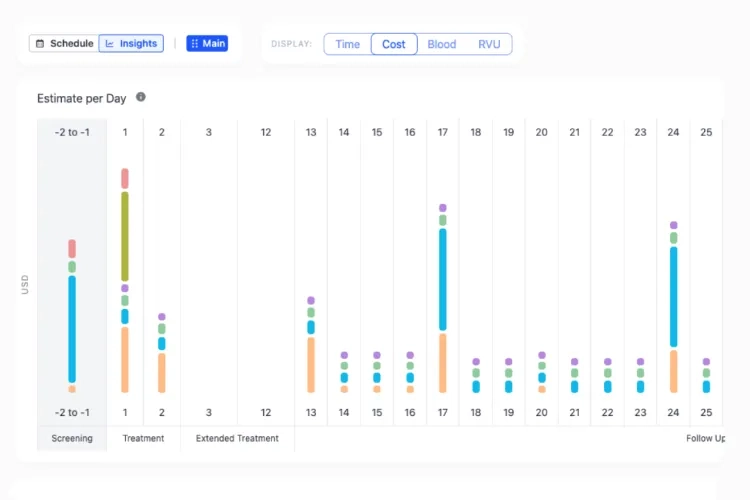This screenshot has height=500, width=750.
Task: Click the Main button
Action: click(x=207, y=43)
